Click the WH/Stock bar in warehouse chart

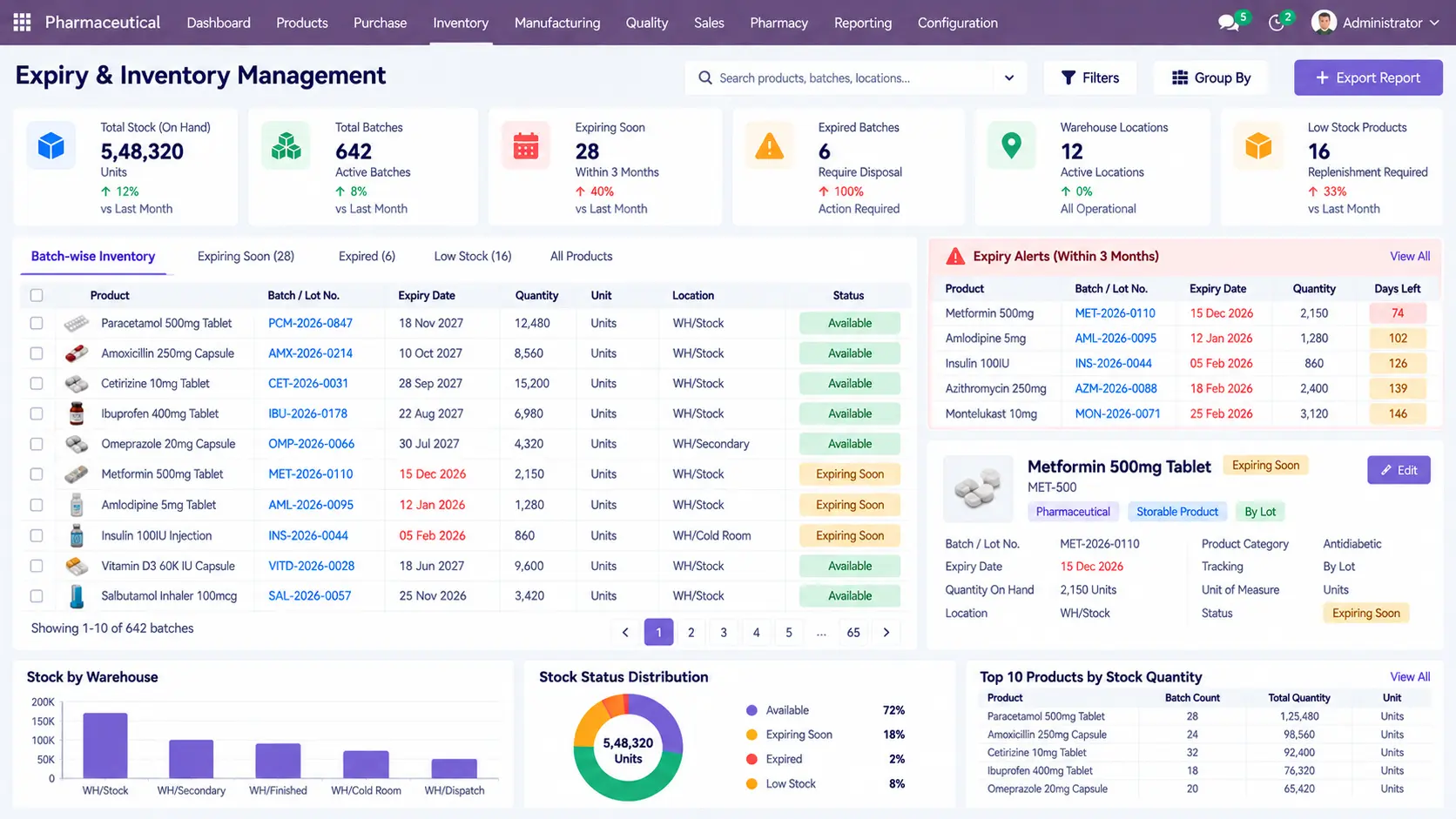[x=105, y=745]
